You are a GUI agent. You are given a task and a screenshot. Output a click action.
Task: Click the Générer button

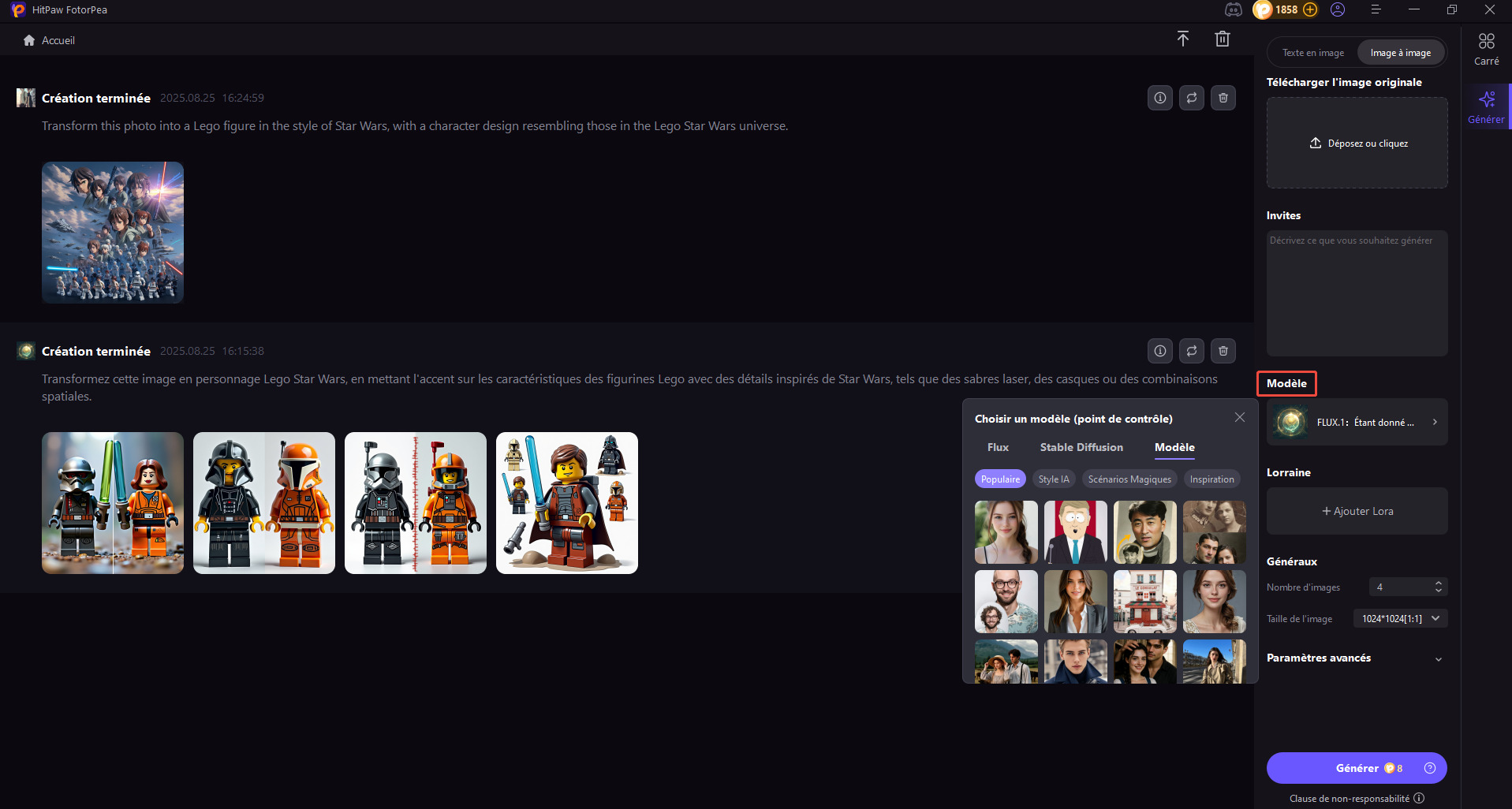click(1357, 768)
